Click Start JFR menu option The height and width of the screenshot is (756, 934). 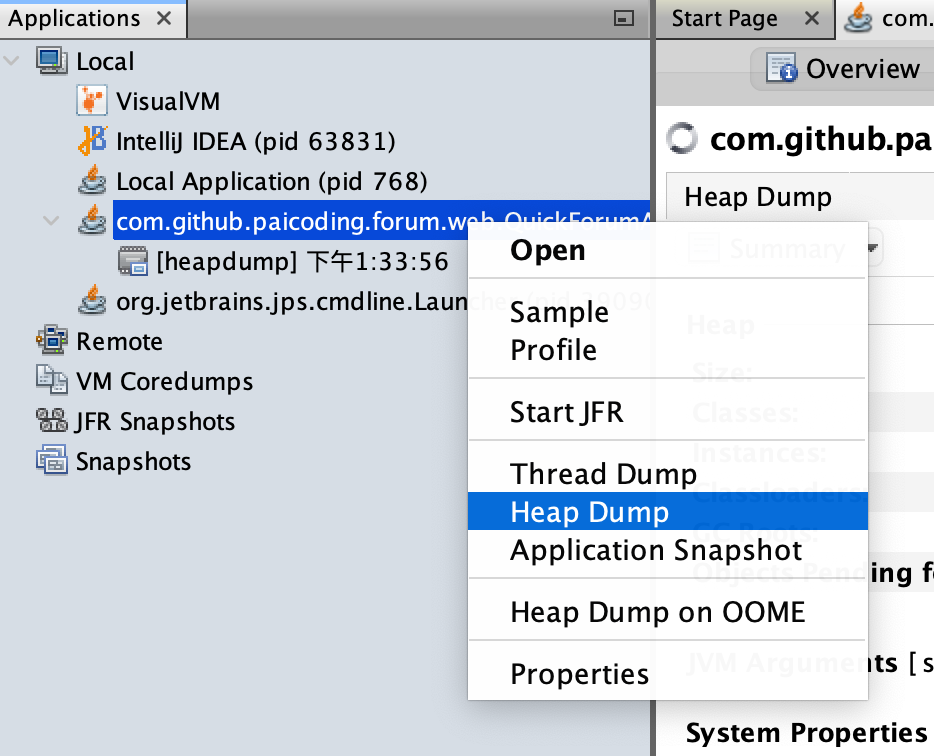[x=566, y=412]
